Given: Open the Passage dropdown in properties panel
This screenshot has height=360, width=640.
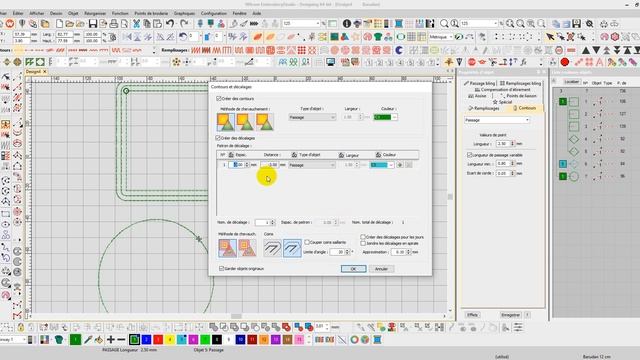Looking at the screenshot, I should [497, 120].
